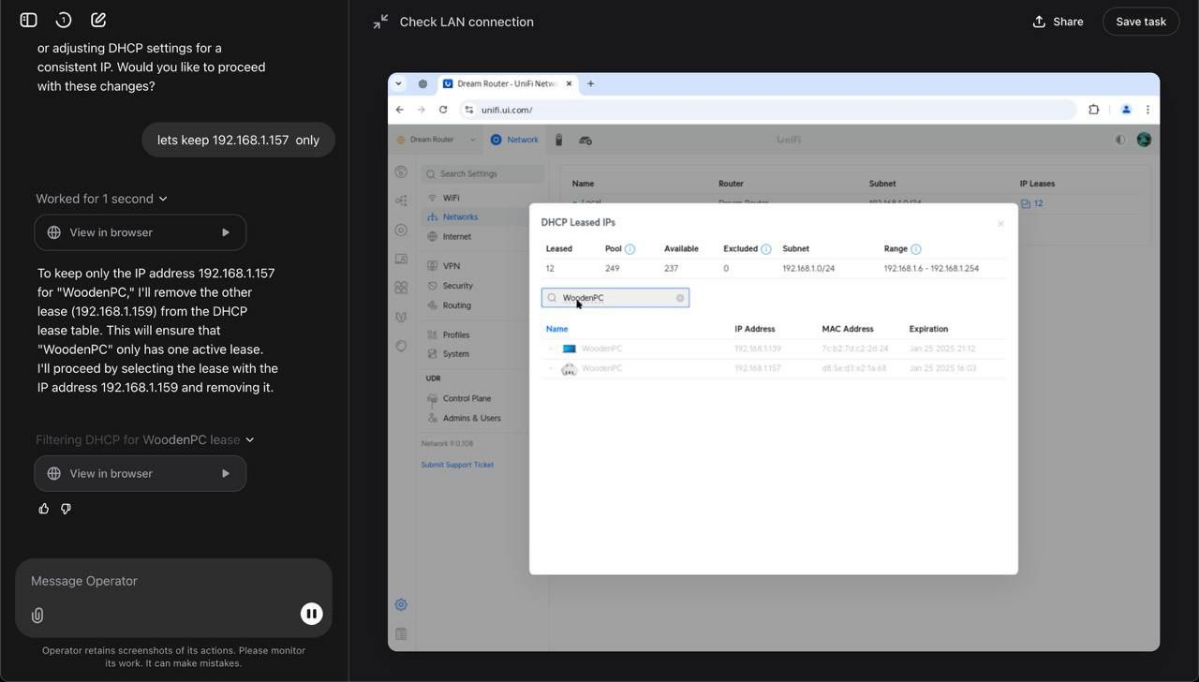
Task: Open a new browser tab
Action: pos(590,84)
